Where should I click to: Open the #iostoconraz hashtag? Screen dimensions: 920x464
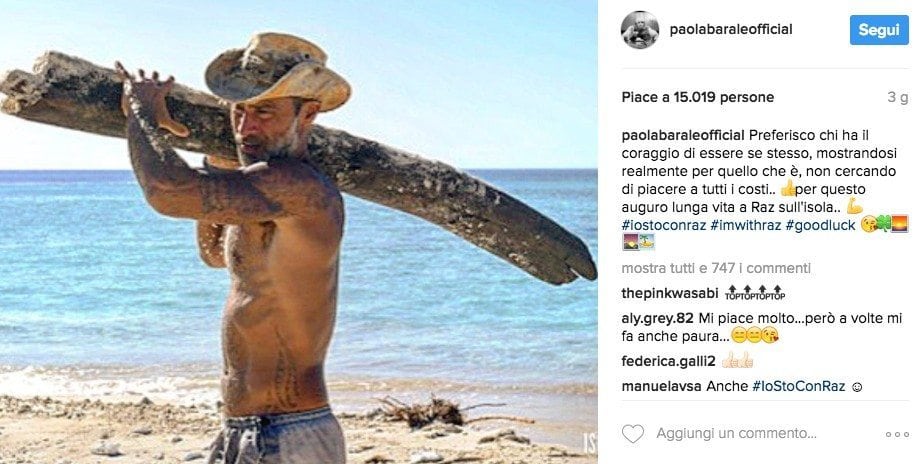[x=664, y=225]
